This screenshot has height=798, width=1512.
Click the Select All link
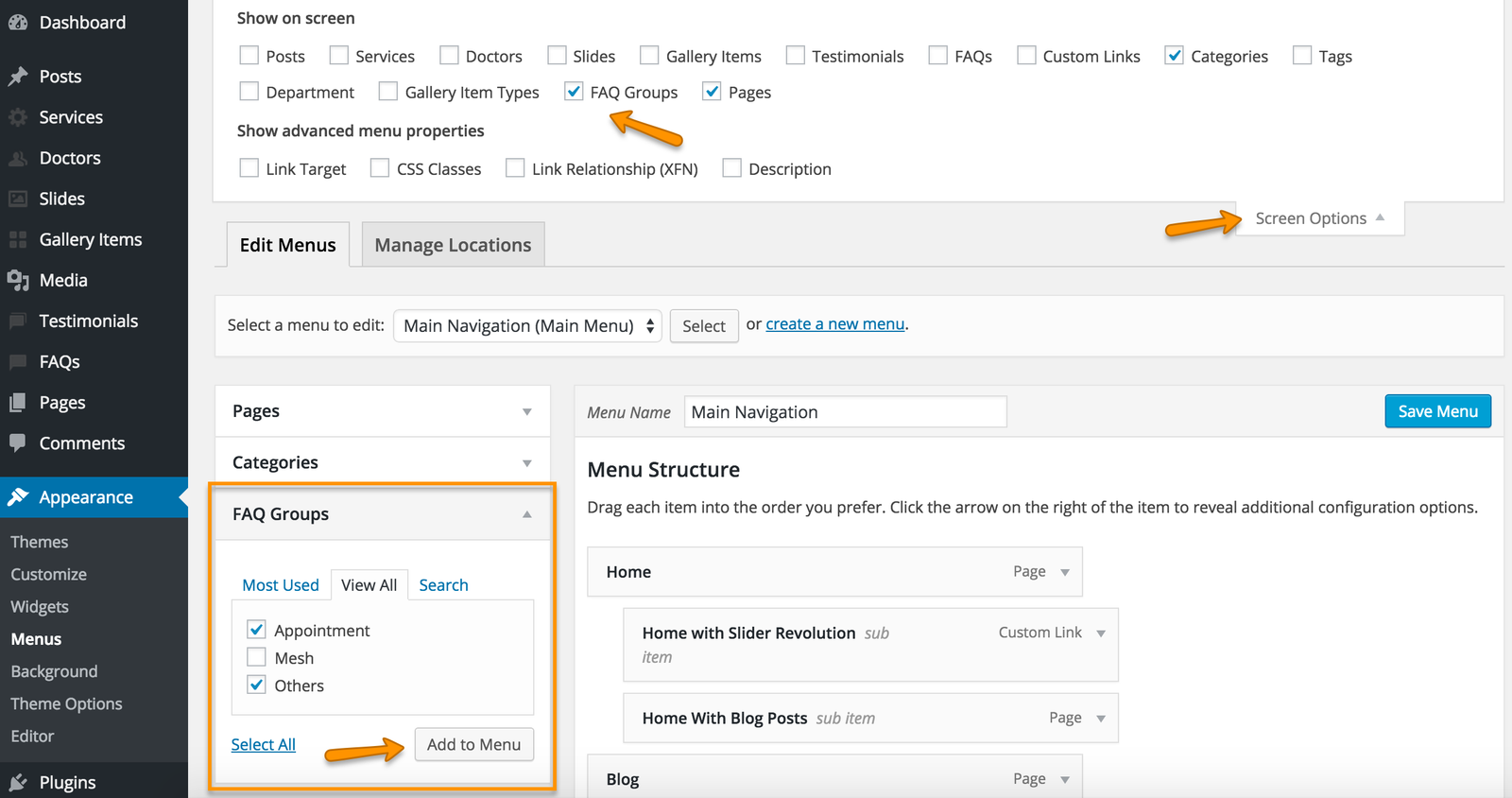(x=264, y=745)
